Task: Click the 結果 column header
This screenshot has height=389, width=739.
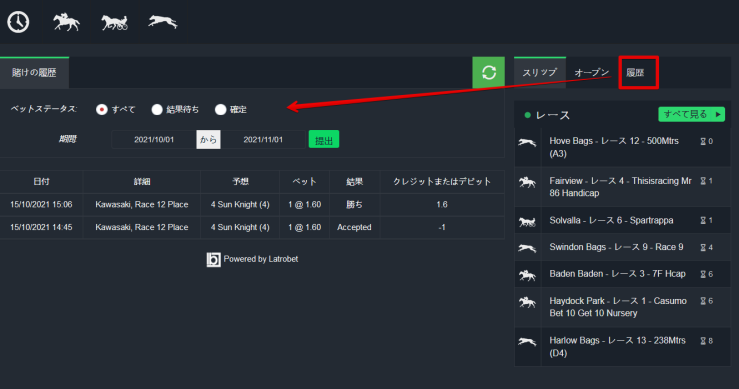Action: click(354, 182)
